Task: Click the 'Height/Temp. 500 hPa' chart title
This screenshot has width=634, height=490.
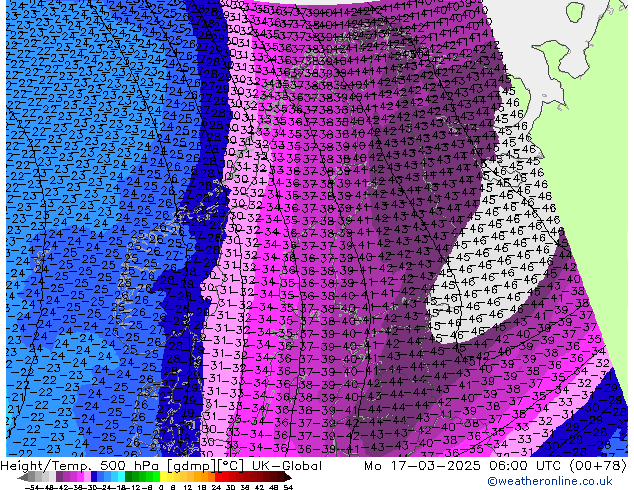Action: coord(80,466)
